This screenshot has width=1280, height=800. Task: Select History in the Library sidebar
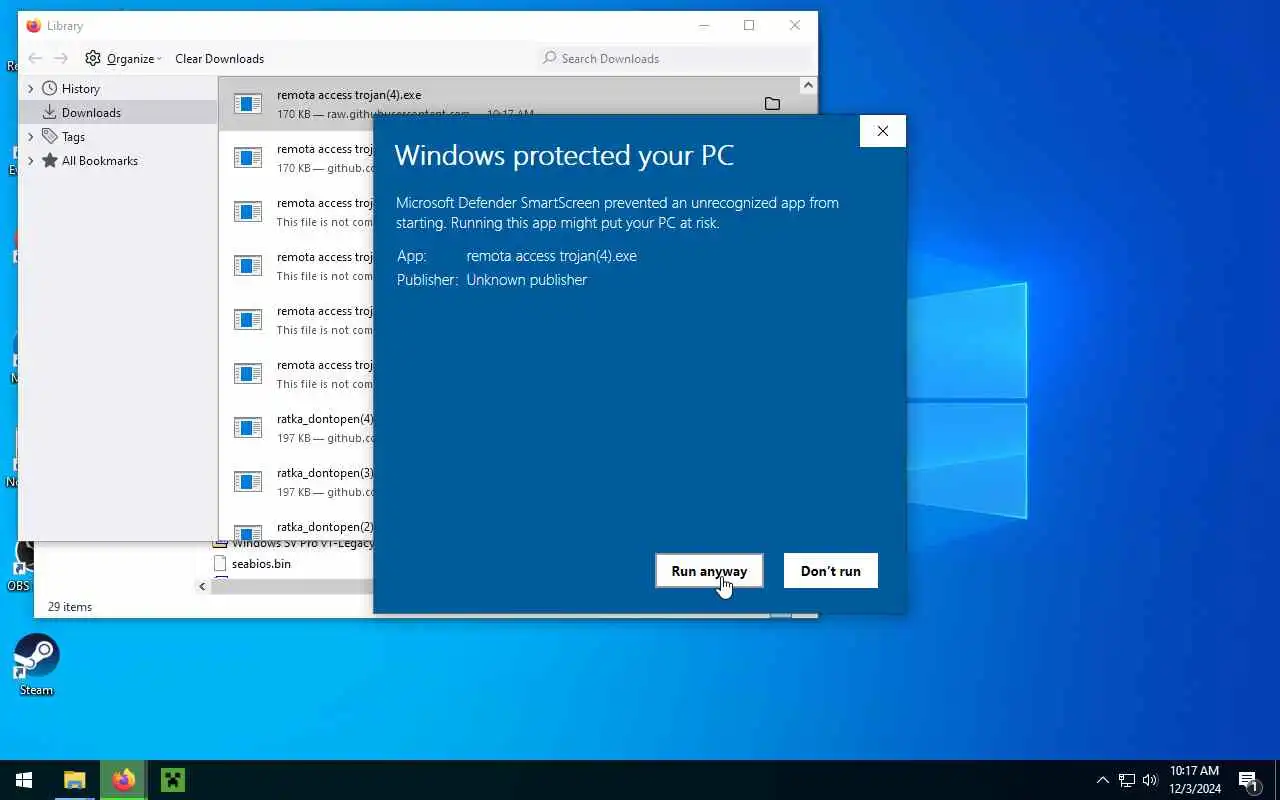80,88
